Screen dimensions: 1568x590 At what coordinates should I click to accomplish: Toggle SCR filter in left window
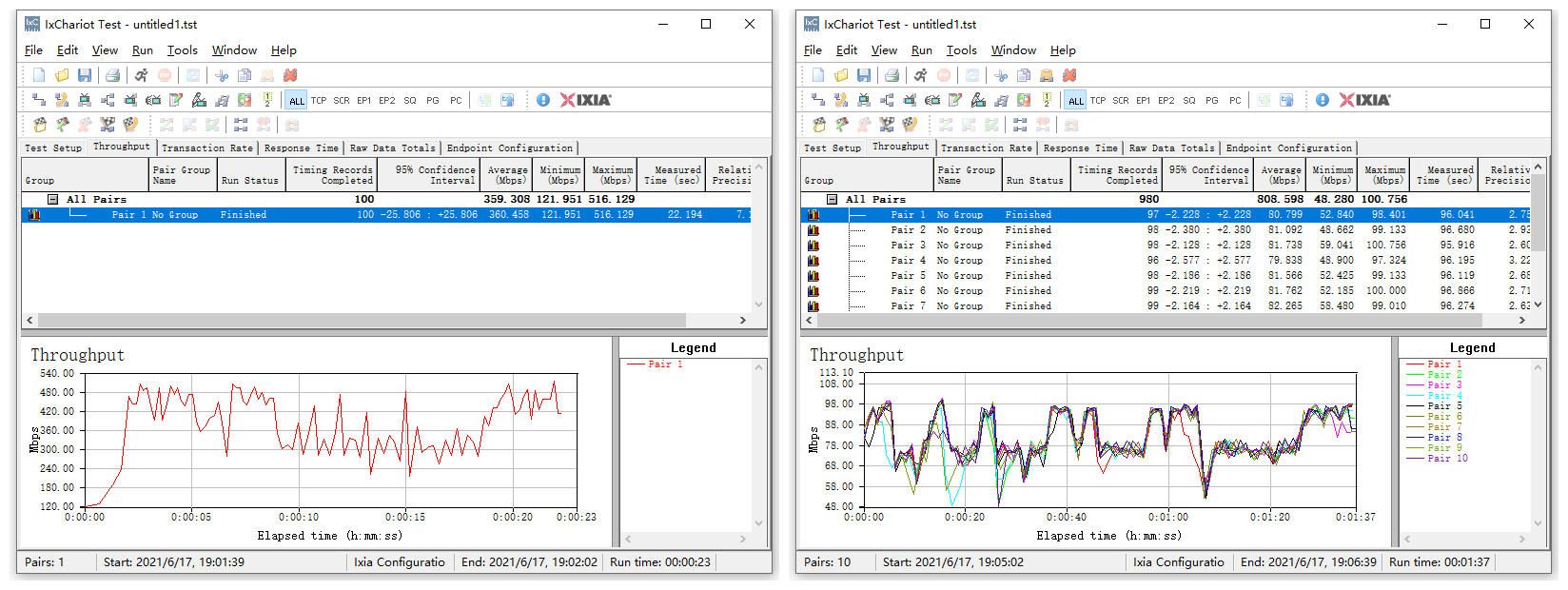click(342, 101)
